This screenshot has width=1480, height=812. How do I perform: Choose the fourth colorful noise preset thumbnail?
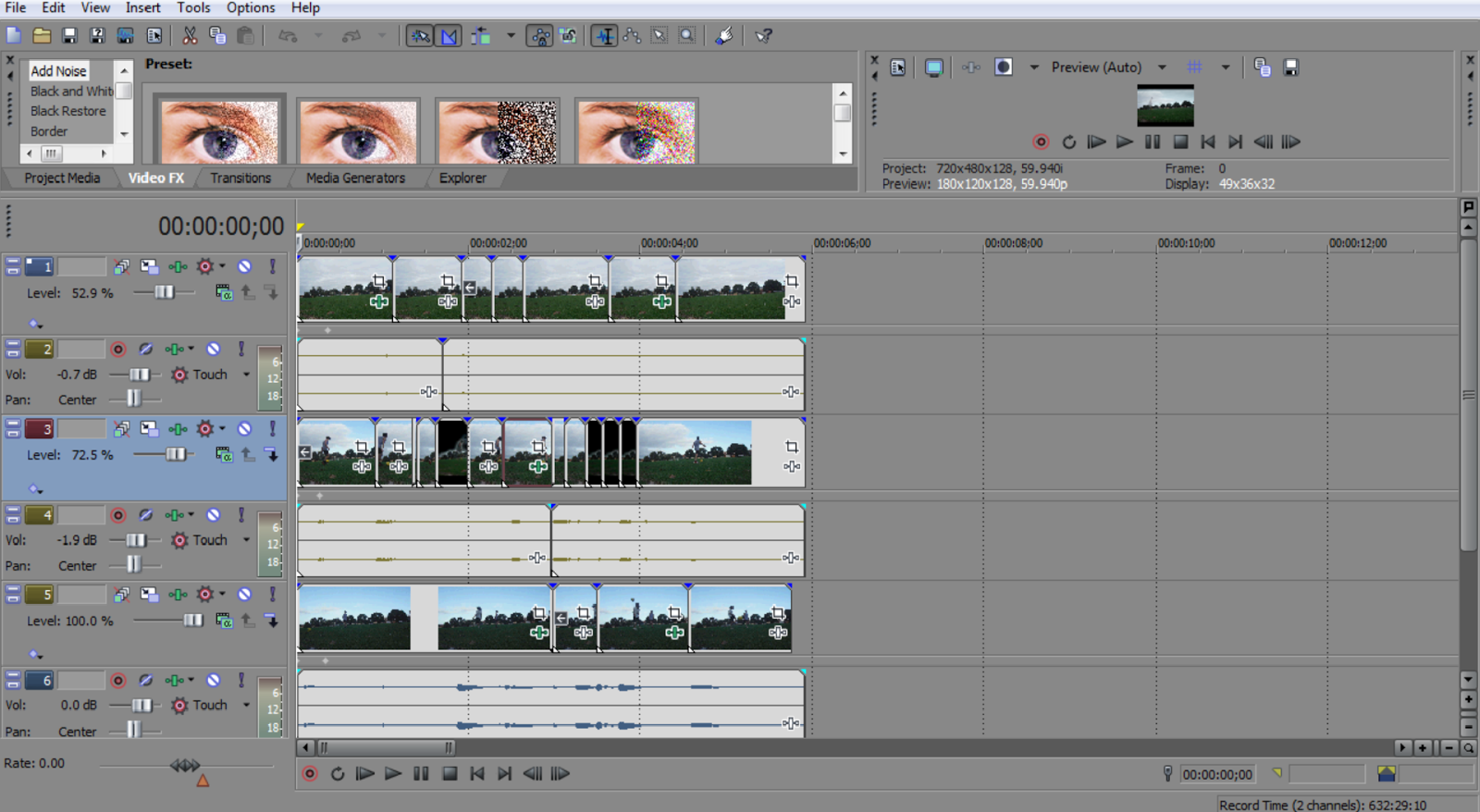[636, 132]
